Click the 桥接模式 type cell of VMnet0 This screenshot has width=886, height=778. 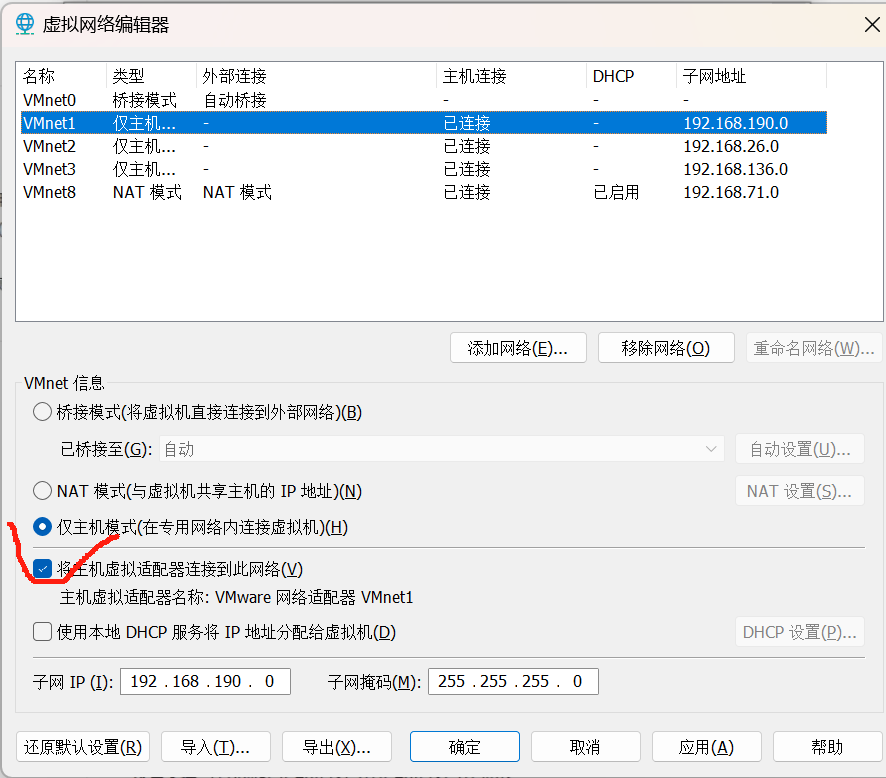pos(145,100)
